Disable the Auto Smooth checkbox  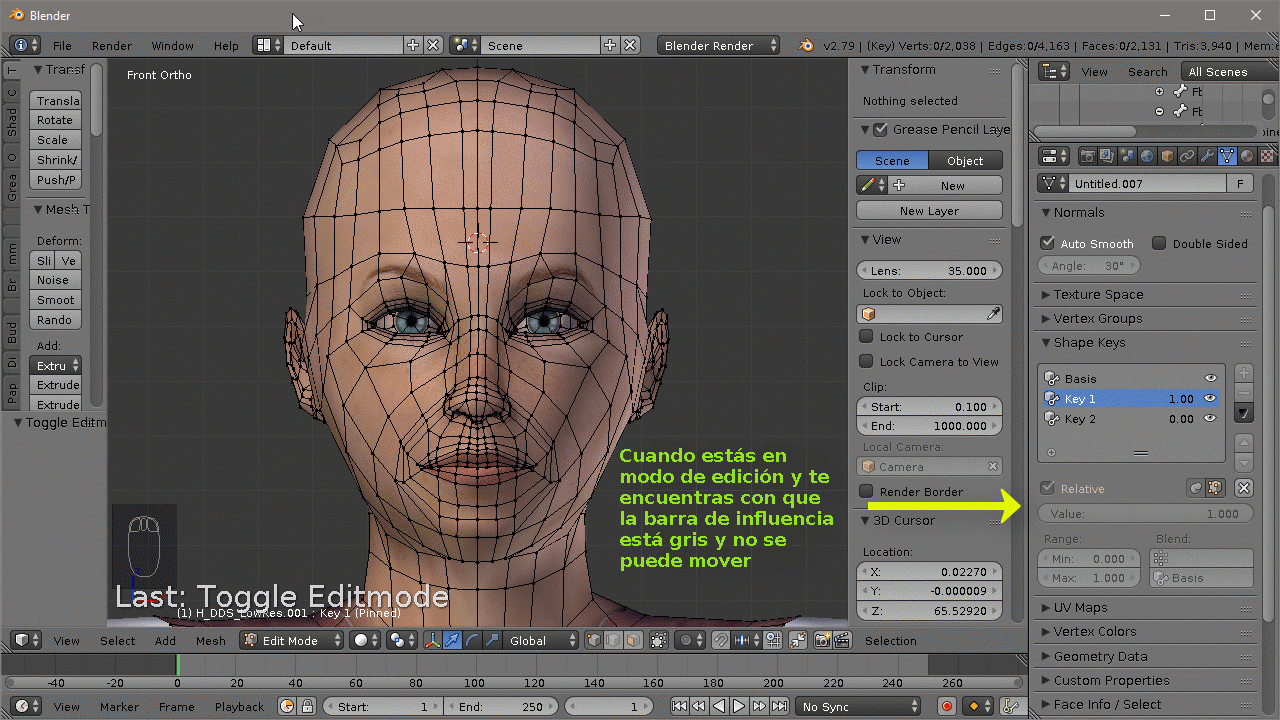point(1048,243)
